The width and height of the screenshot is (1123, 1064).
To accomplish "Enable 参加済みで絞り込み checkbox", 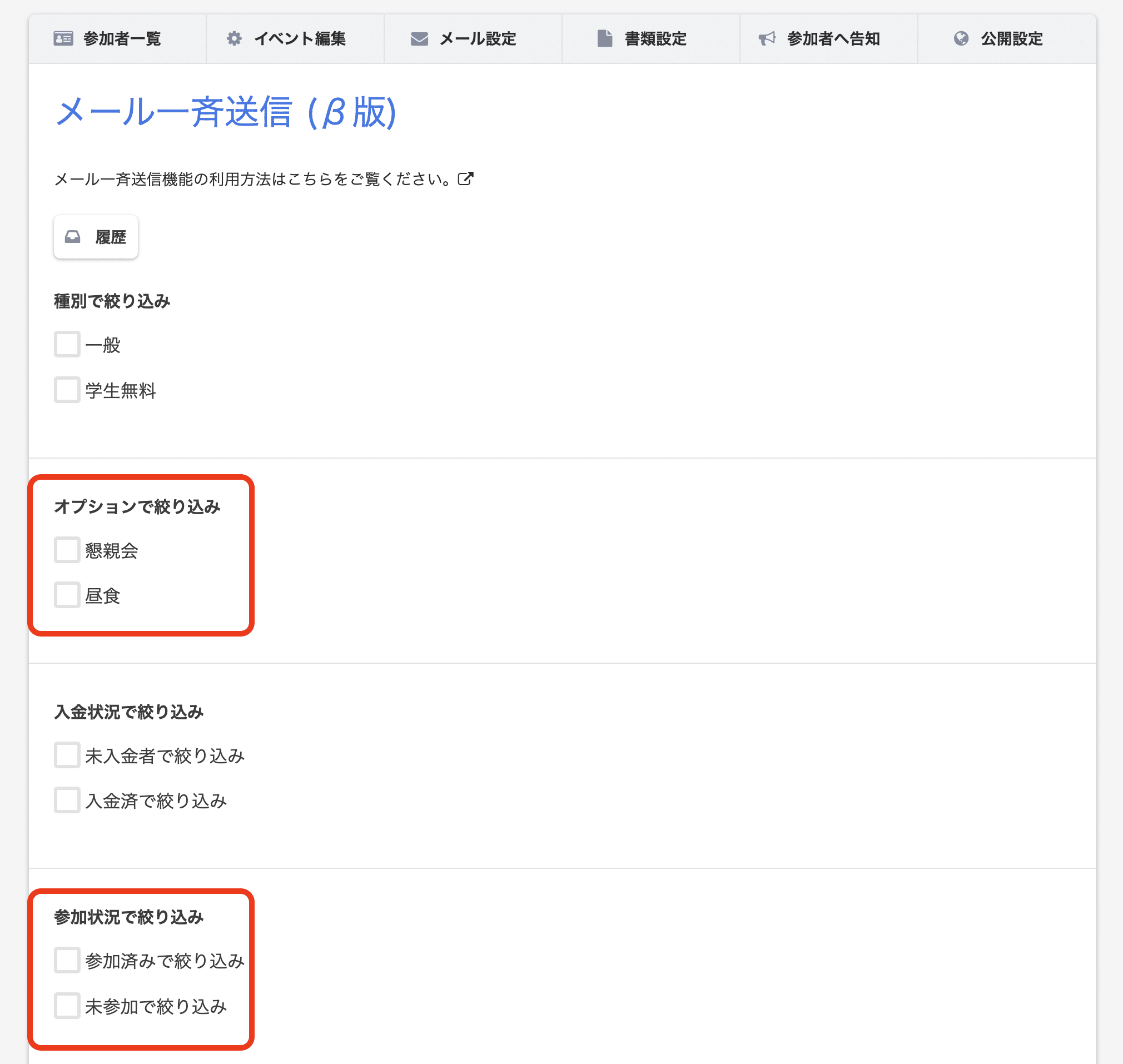I will click(x=67, y=960).
